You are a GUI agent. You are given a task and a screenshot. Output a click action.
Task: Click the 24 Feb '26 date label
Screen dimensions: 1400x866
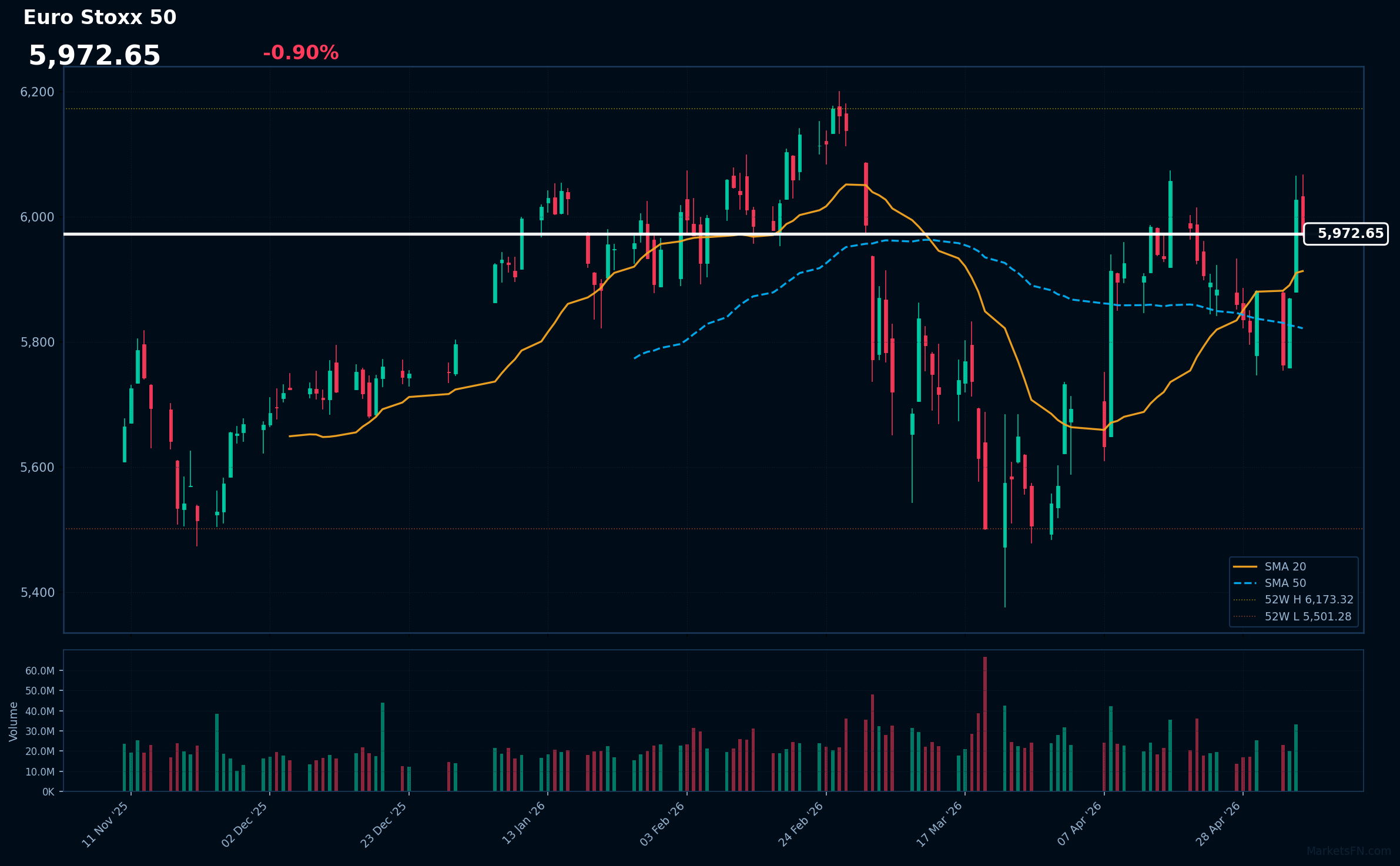coord(801,825)
